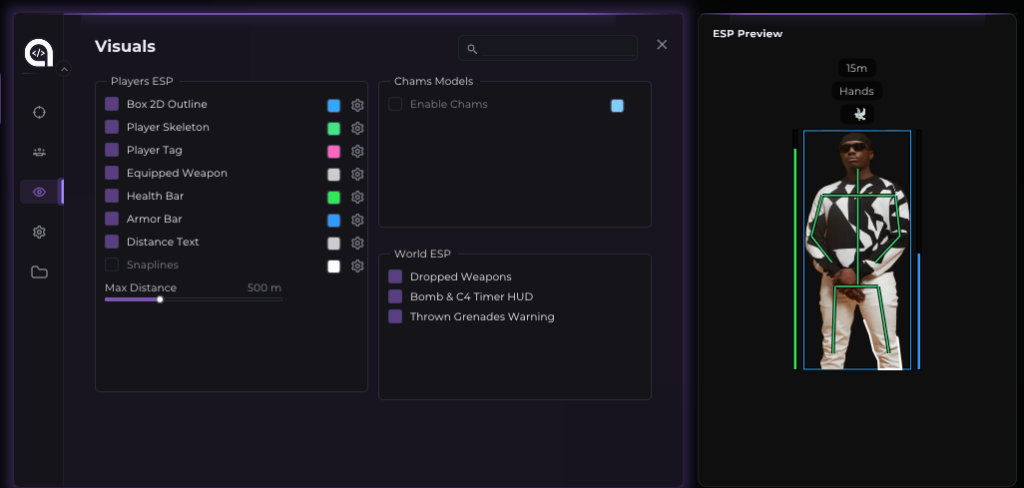Collapse sidebar with the chevron button

coord(63,69)
